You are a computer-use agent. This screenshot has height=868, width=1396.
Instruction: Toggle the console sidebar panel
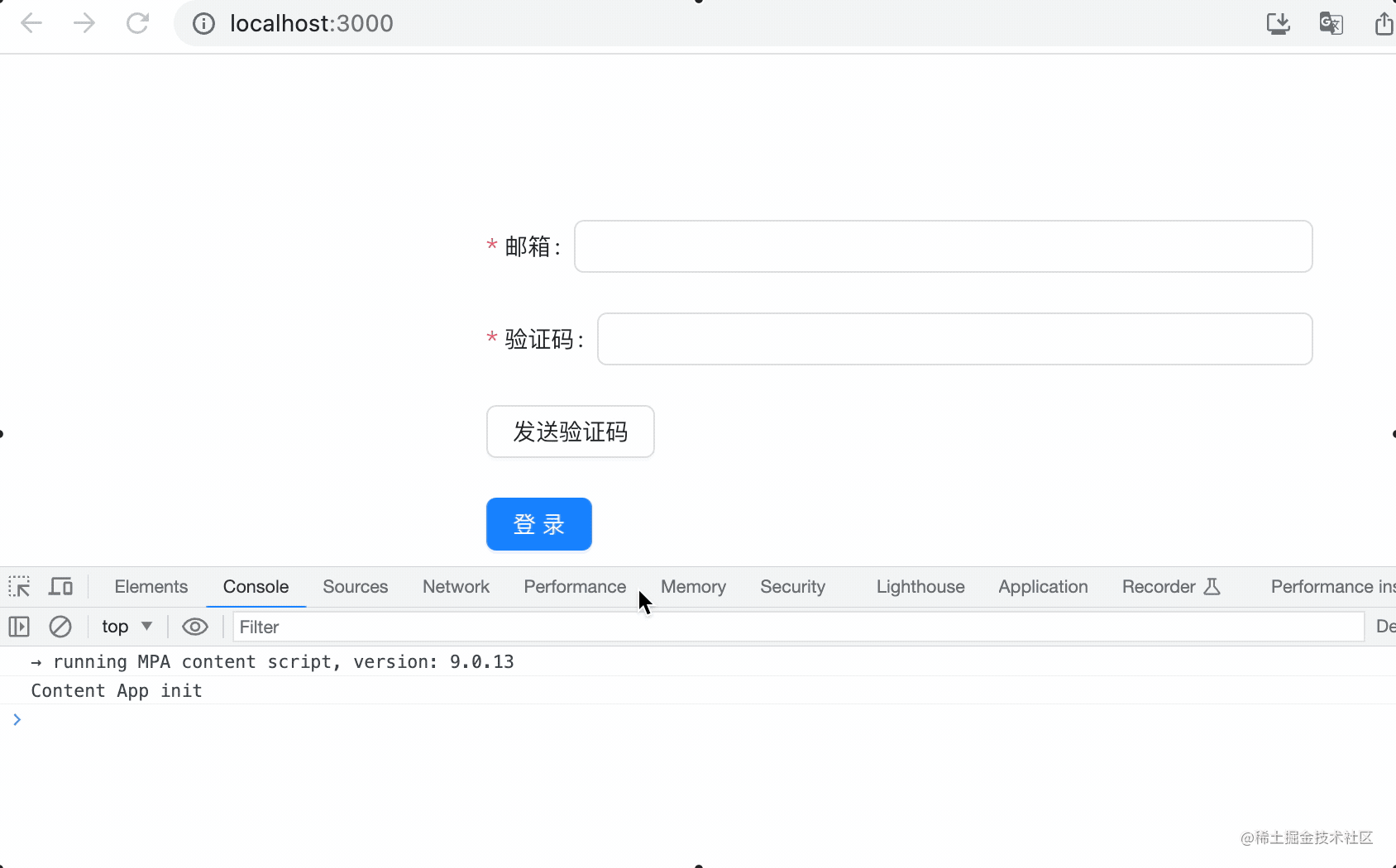[x=19, y=627]
